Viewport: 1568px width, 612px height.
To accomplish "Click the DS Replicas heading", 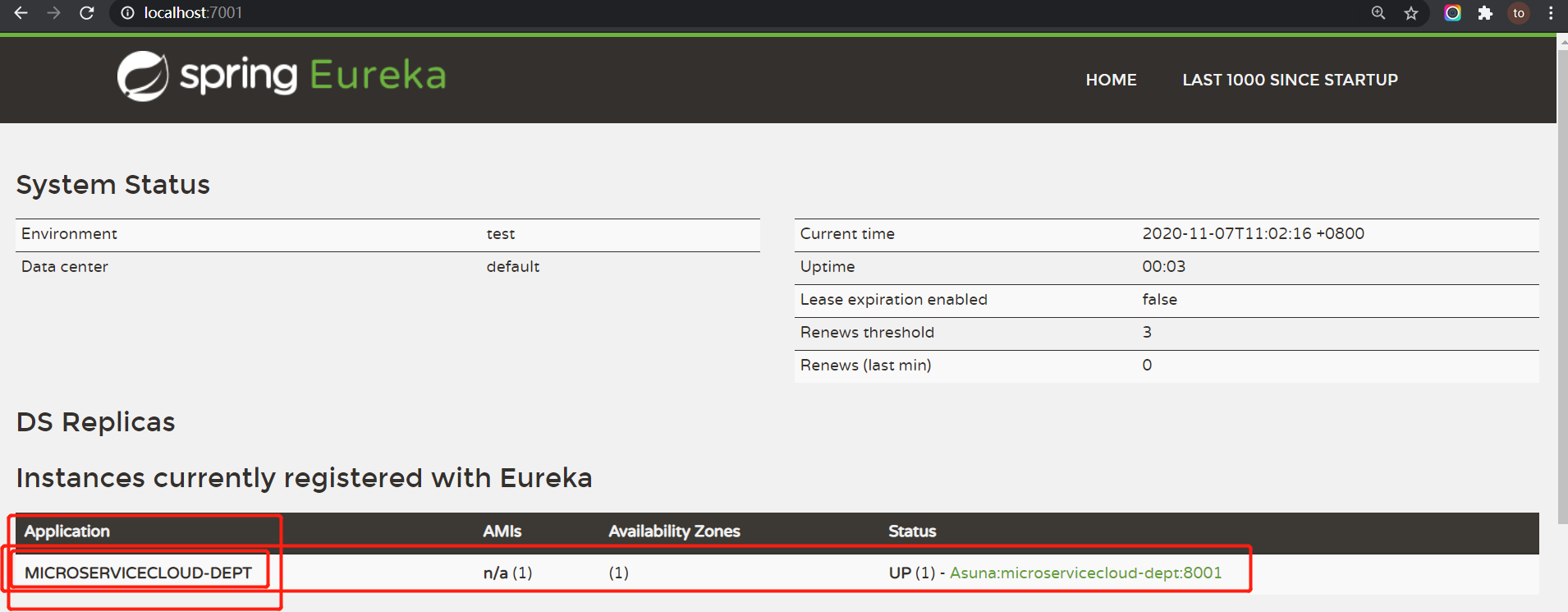I will 96,422.
